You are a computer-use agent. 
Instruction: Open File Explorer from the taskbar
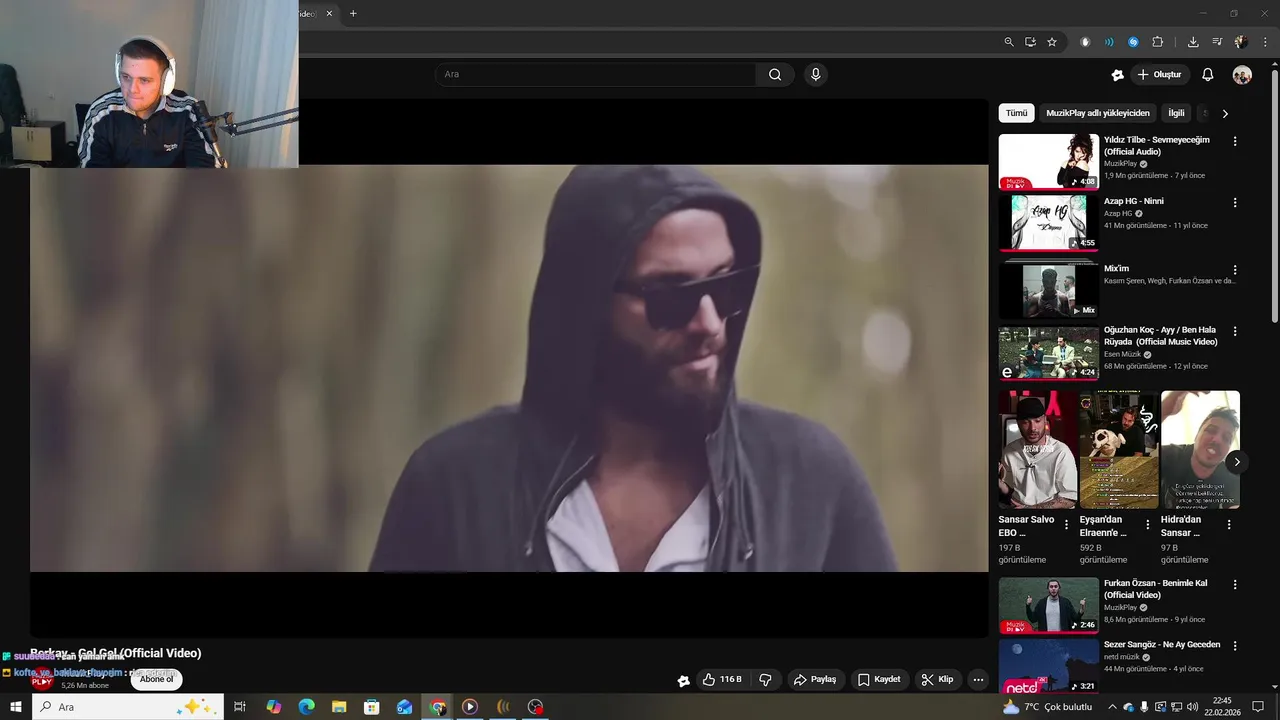(339, 707)
